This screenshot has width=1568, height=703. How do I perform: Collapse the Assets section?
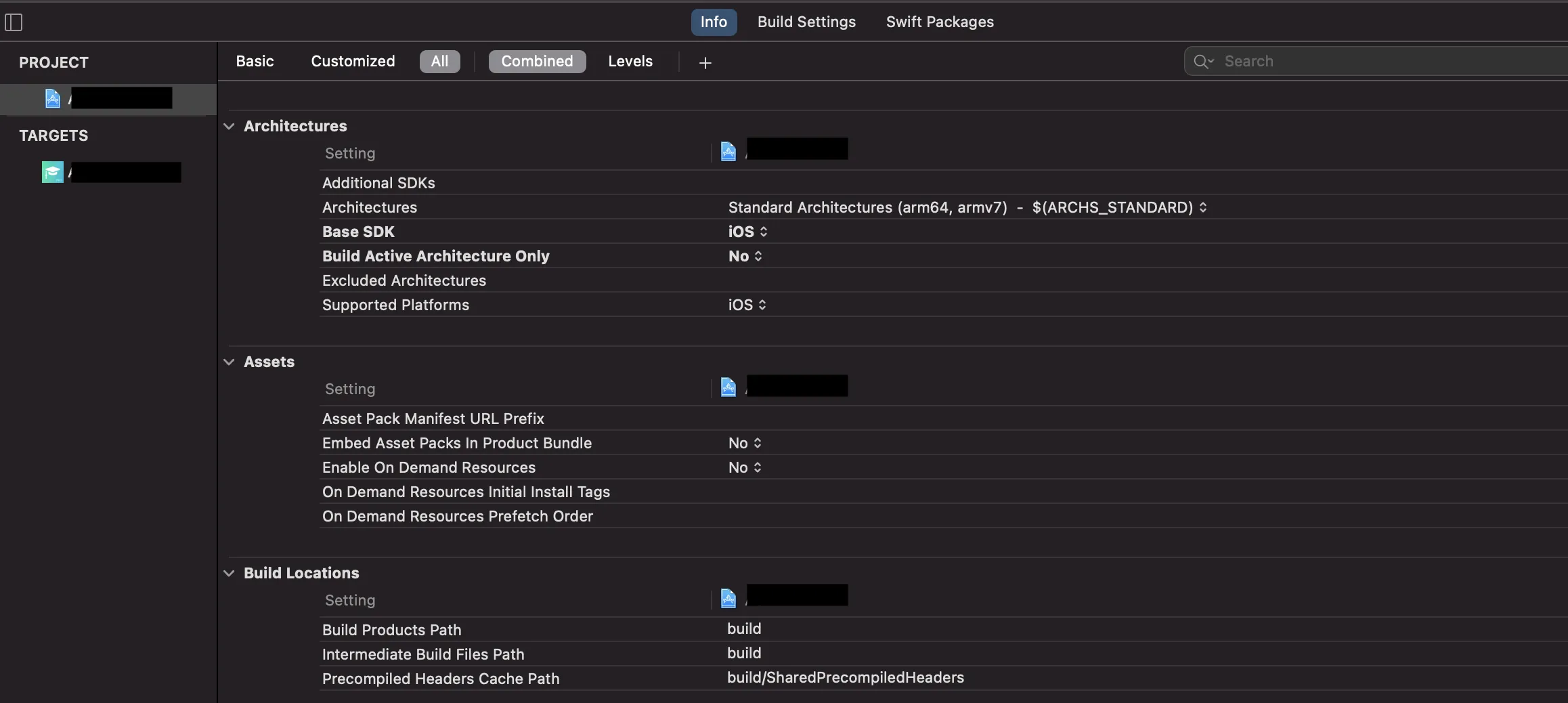tap(229, 362)
